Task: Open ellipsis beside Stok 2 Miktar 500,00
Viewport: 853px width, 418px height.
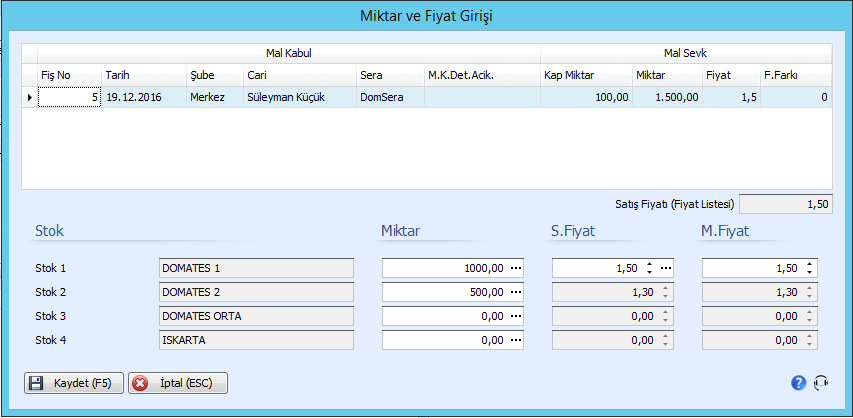Action: click(x=516, y=292)
